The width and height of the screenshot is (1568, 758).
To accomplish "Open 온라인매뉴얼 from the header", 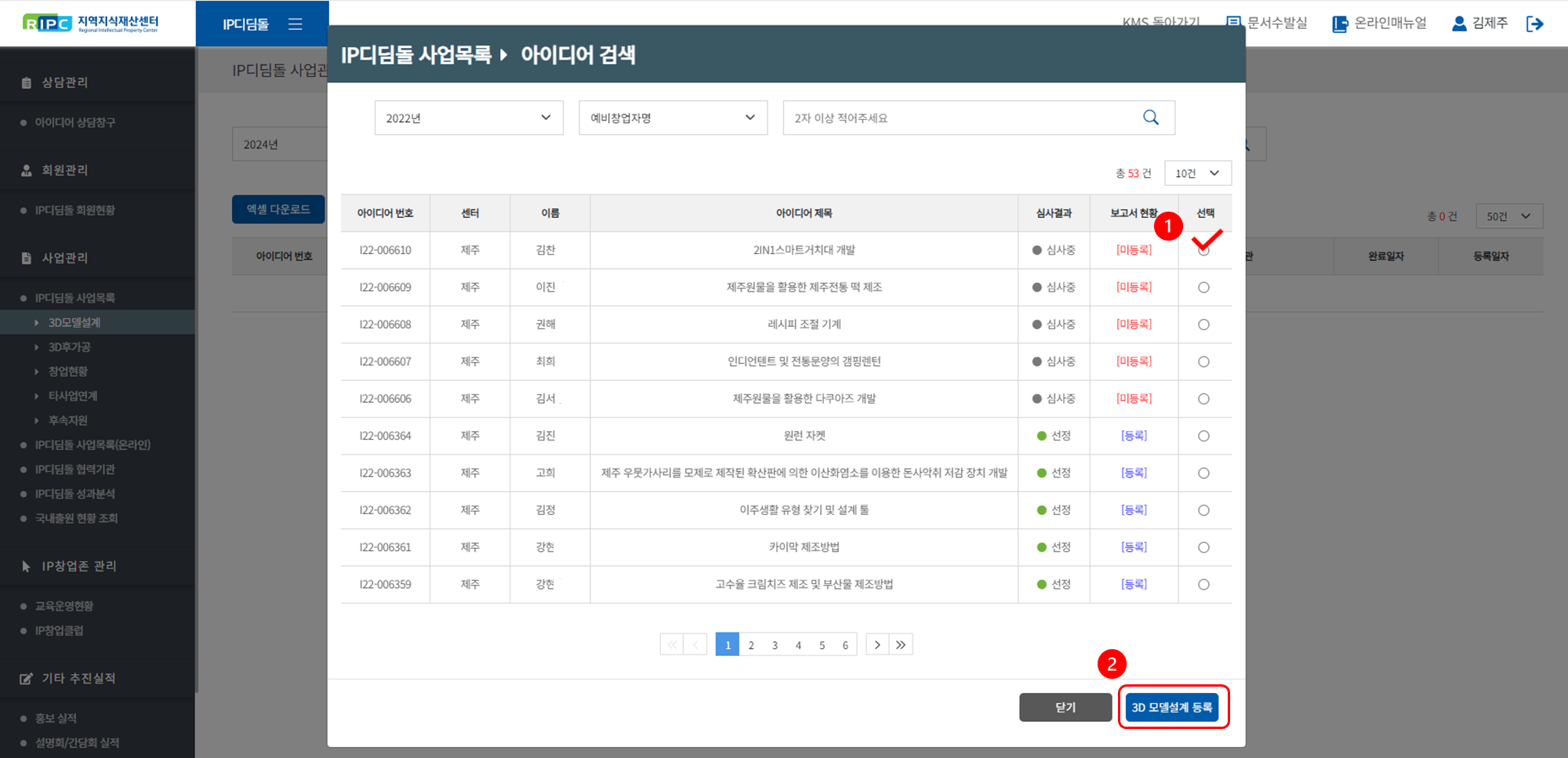I will pyautogui.click(x=1380, y=24).
